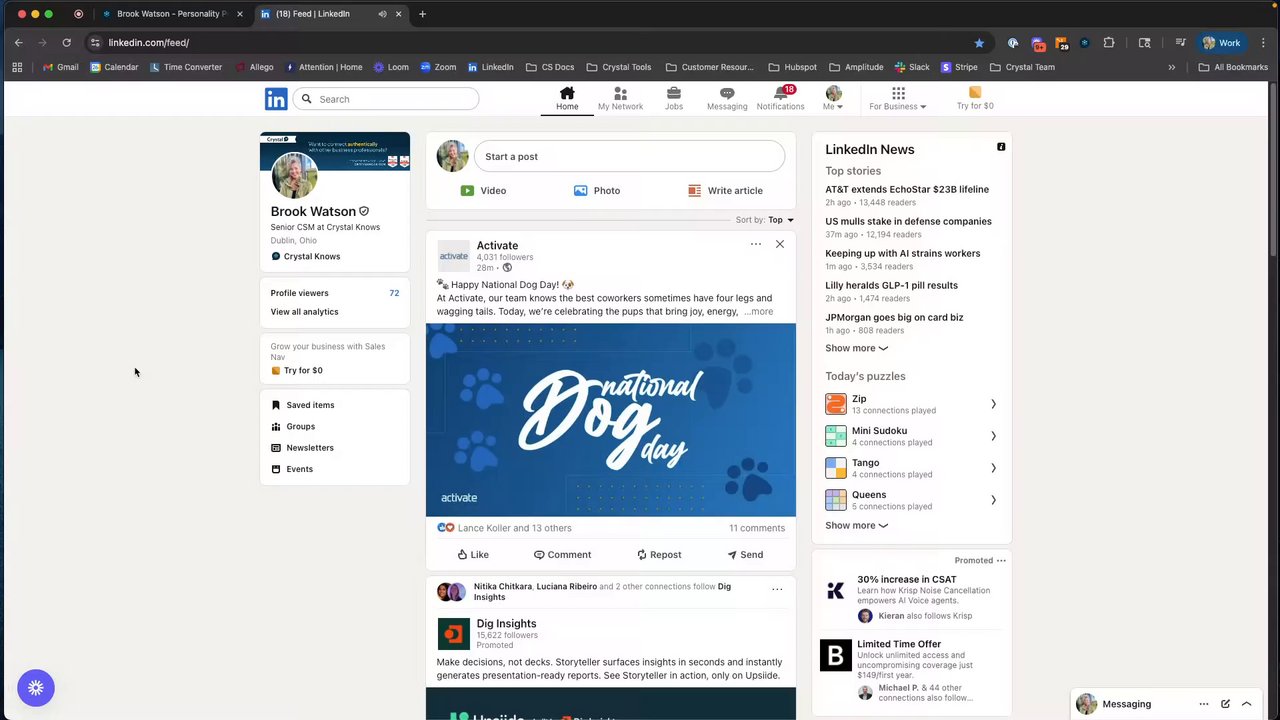The width and height of the screenshot is (1280, 720).
Task: Read US mulls stake in defense companies
Action: click(908, 221)
